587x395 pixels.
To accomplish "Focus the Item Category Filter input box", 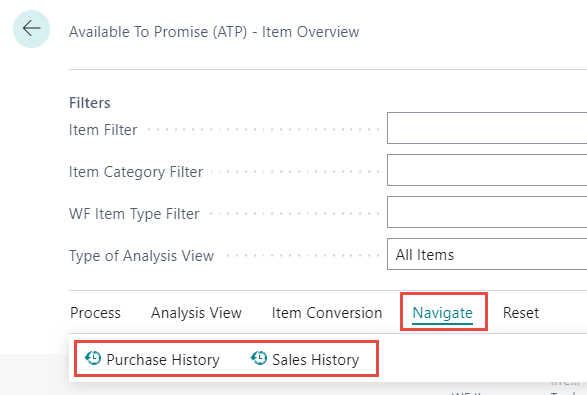I will 487,170.
